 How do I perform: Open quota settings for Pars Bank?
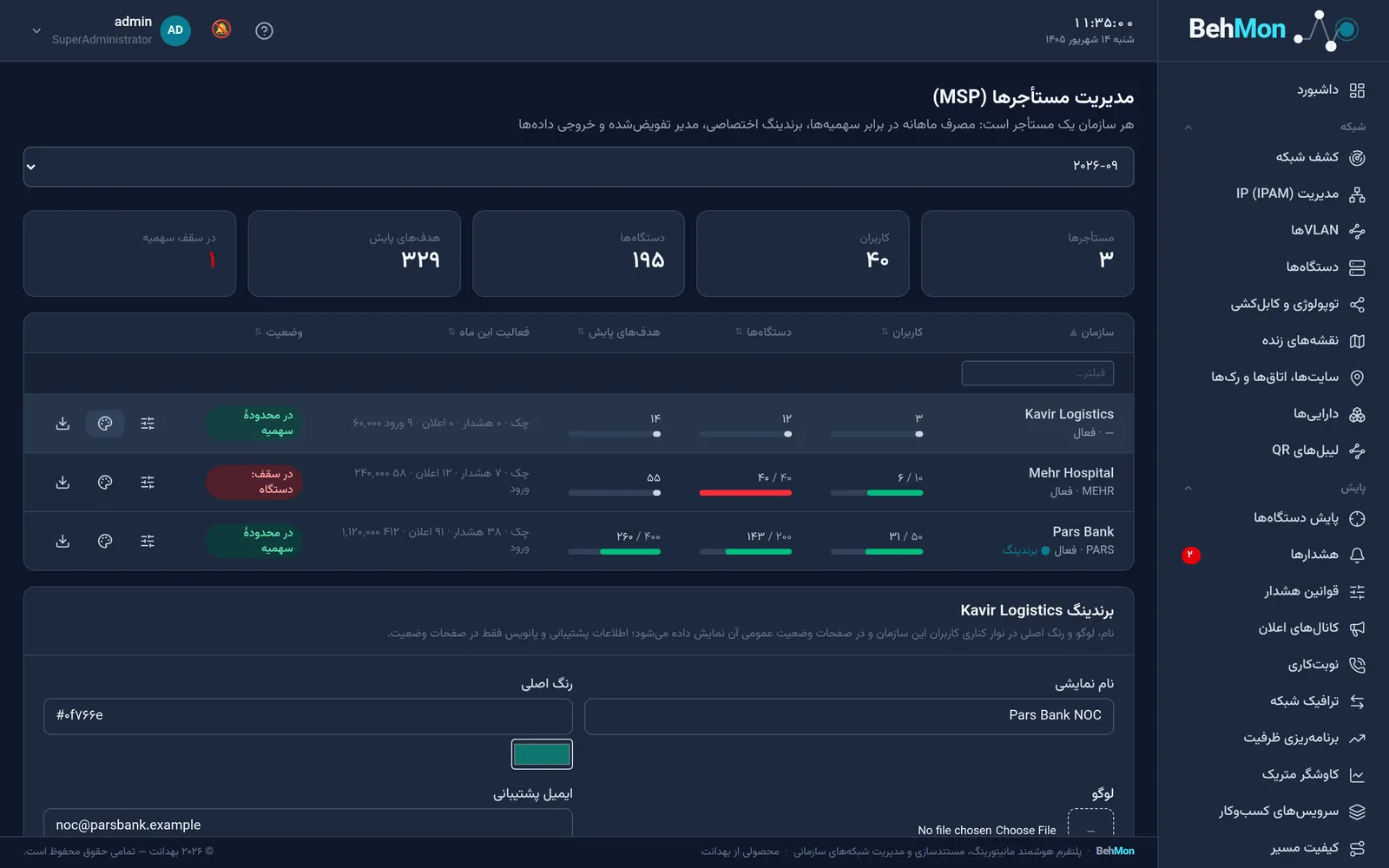pyautogui.click(x=148, y=542)
